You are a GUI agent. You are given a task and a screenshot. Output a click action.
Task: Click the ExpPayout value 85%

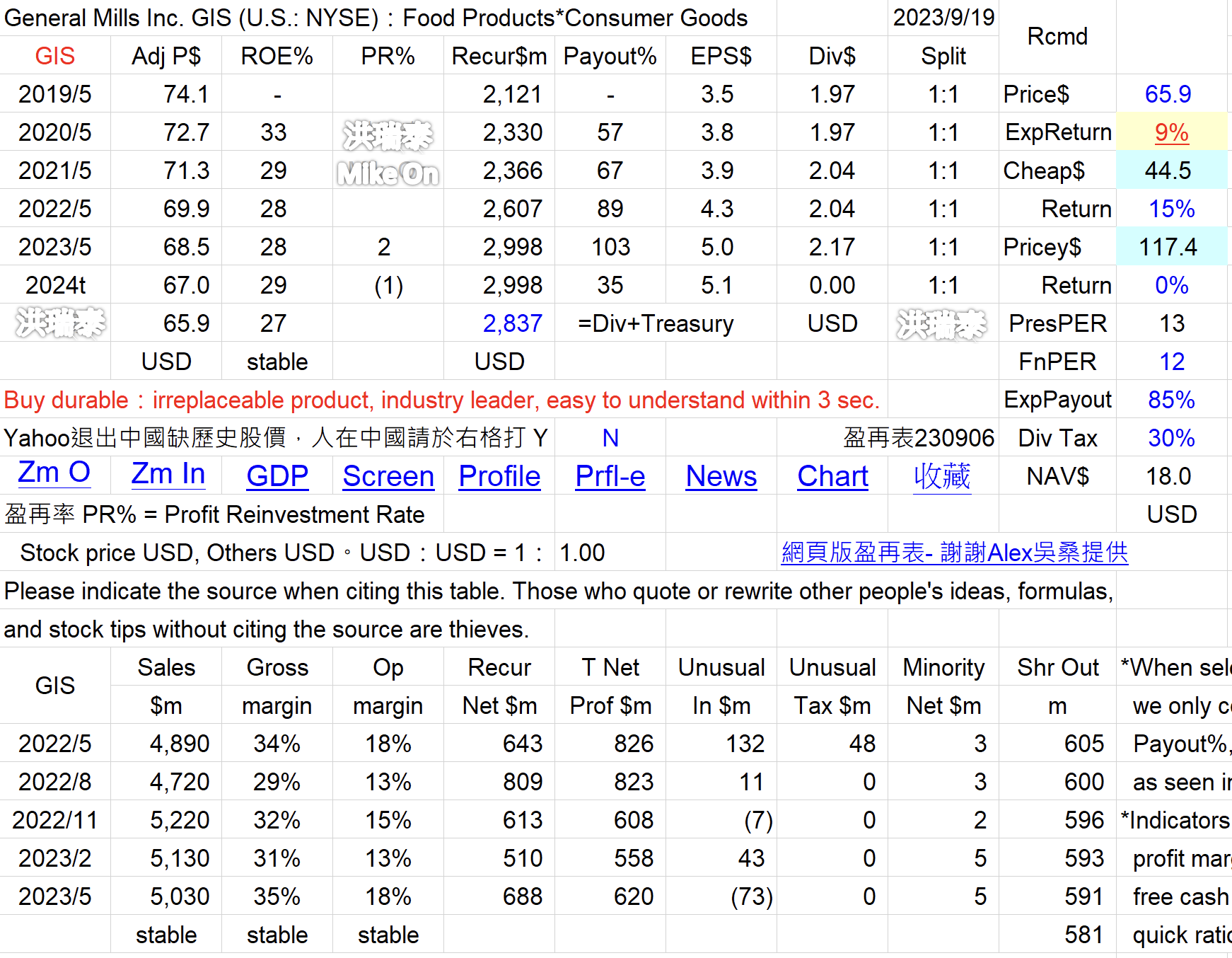(1172, 400)
